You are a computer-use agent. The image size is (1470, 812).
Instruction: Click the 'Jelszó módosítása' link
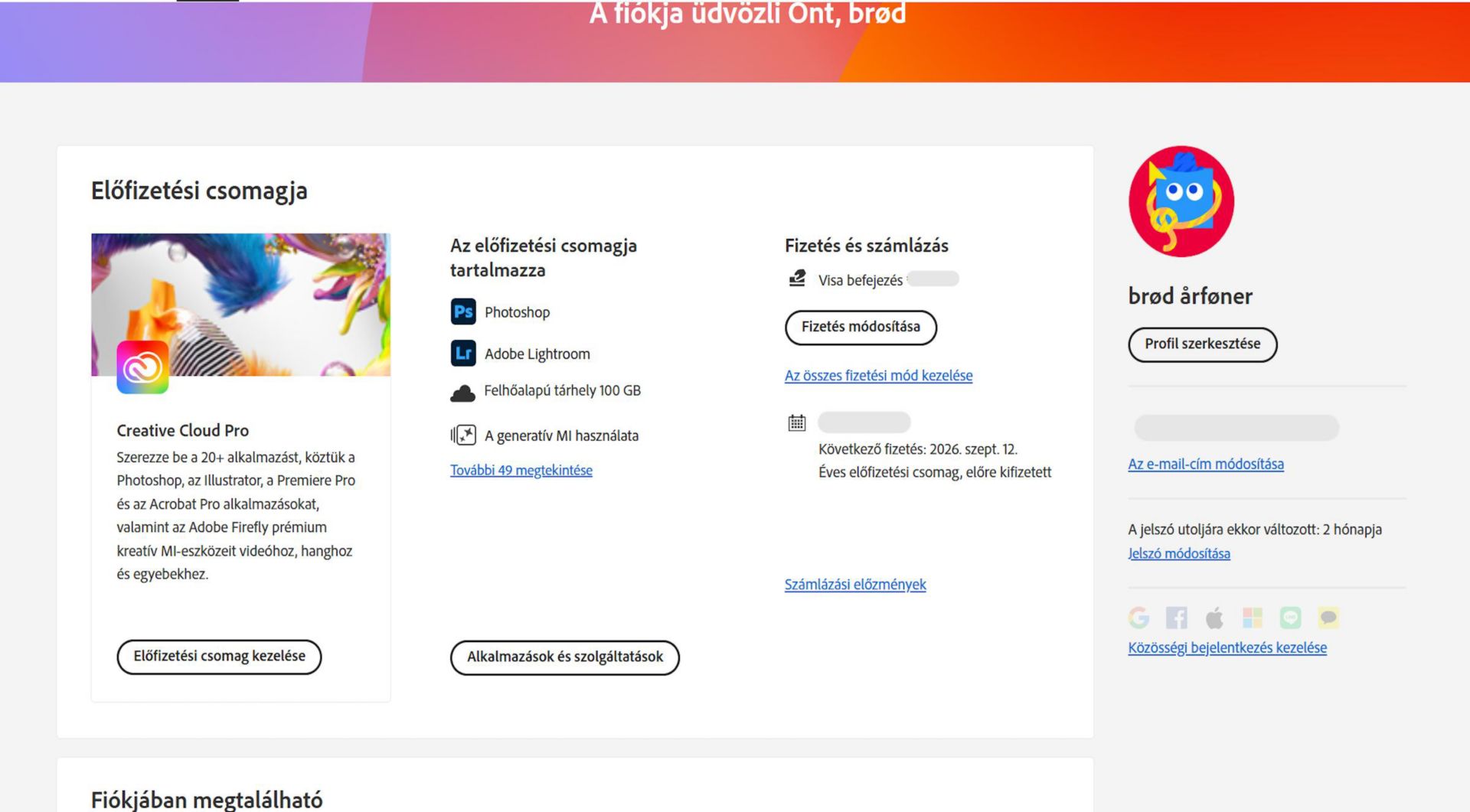click(x=1179, y=553)
